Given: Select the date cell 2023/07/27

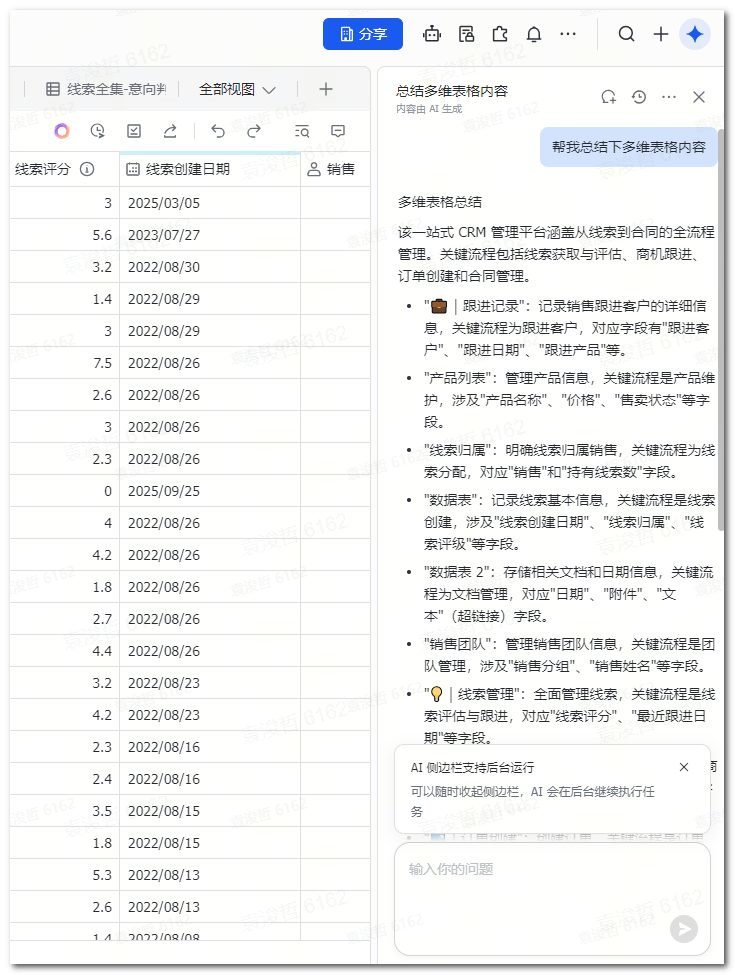Looking at the screenshot, I should point(210,235).
